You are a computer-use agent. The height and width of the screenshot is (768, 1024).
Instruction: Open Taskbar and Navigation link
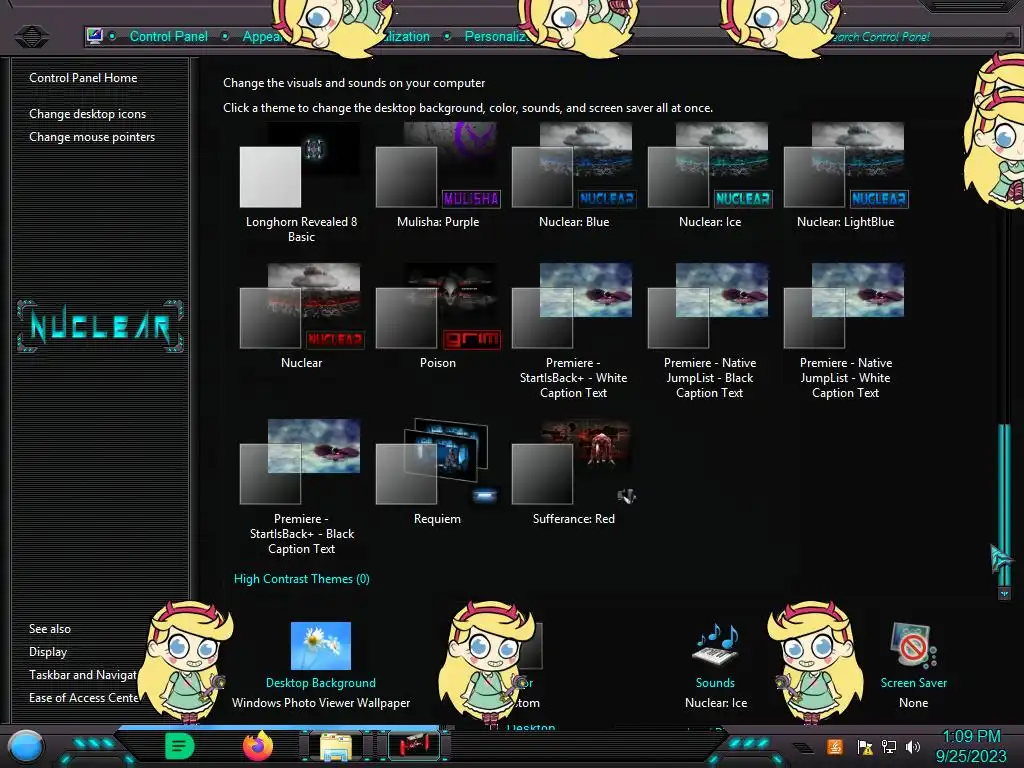coord(84,675)
